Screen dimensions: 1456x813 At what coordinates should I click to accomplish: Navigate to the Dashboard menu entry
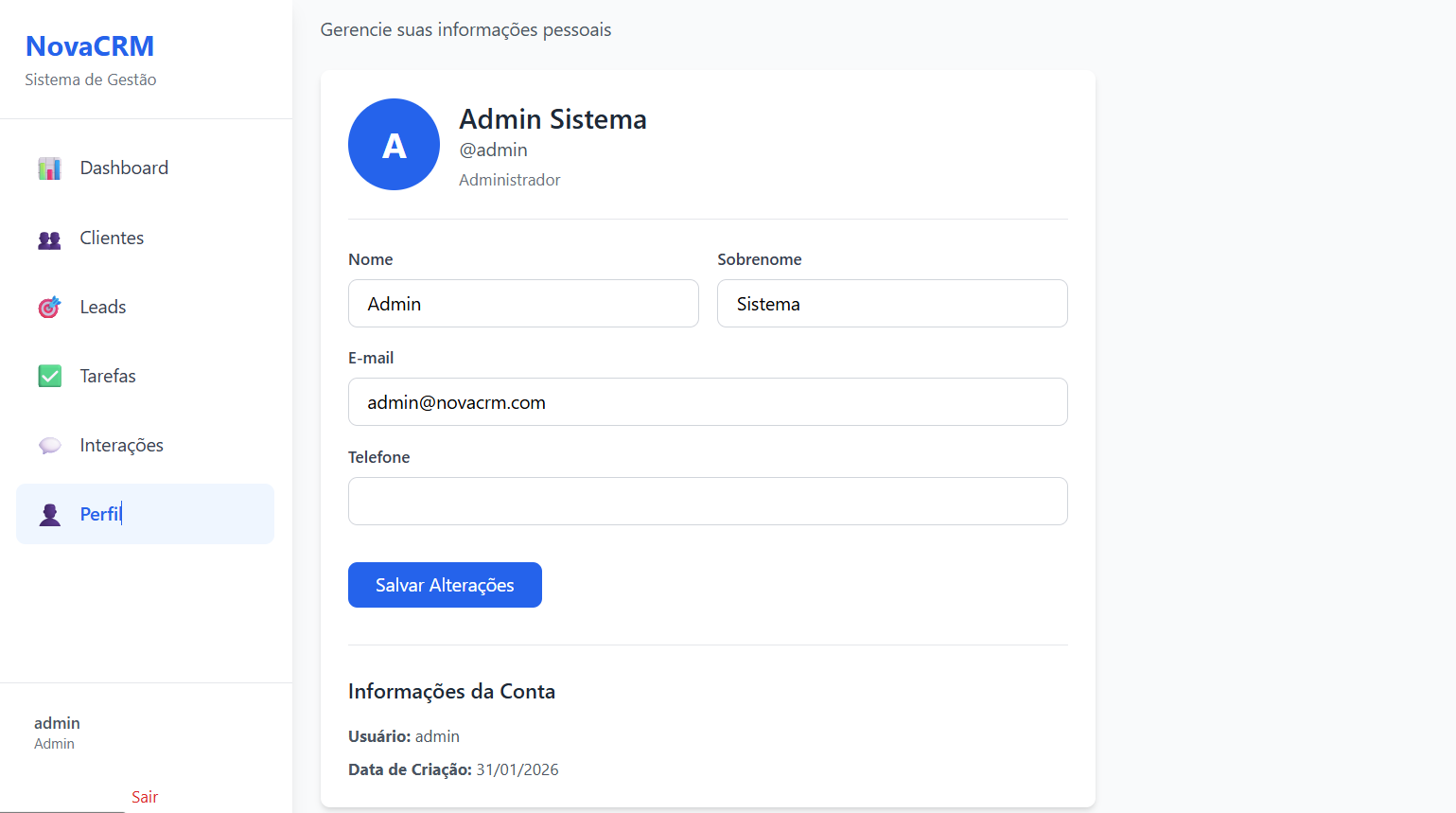pyautogui.click(x=124, y=168)
